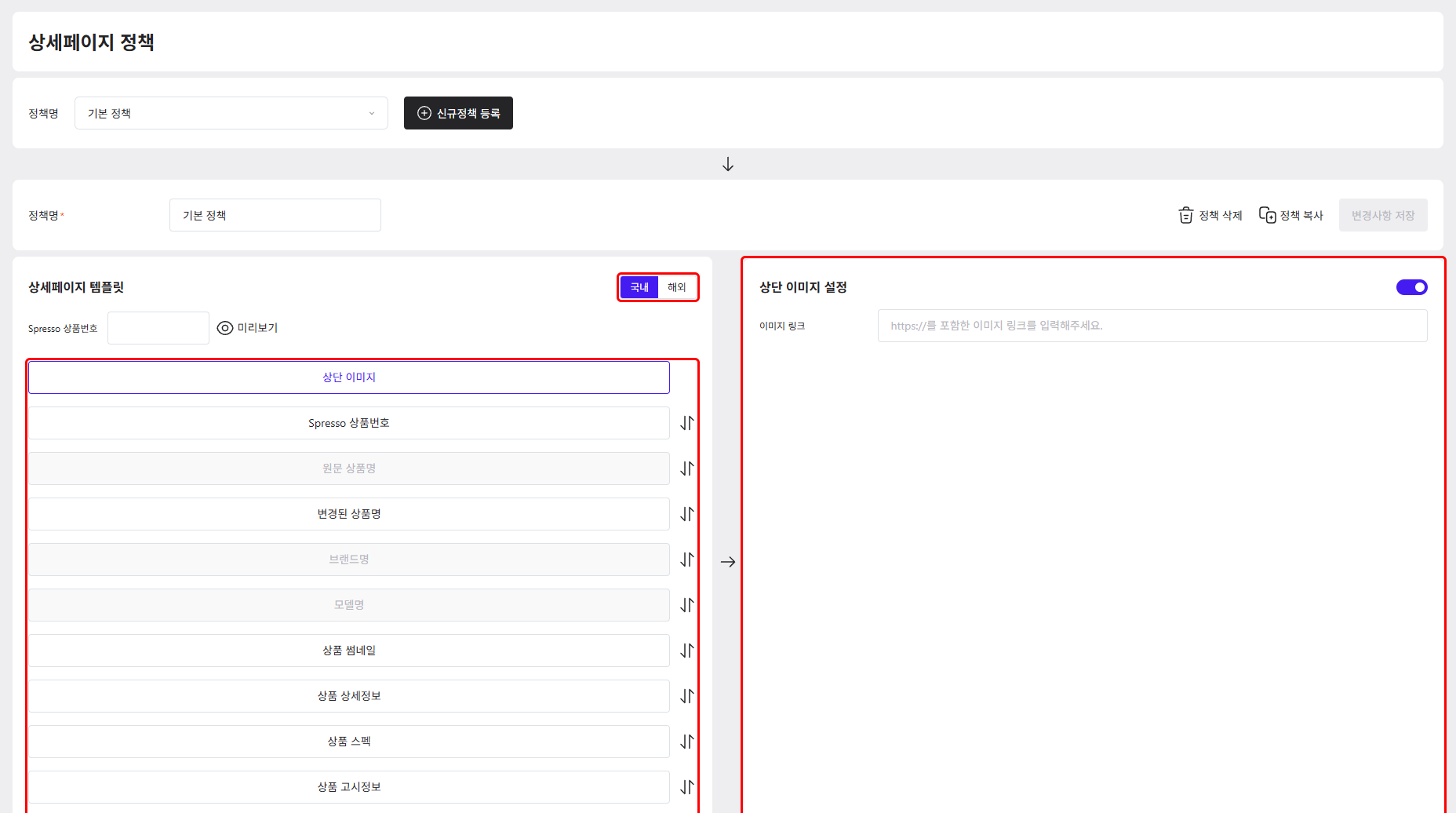Click the copy icon for 정책 복사
This screenshot has height=813, width=1456.
[1267, 215]
